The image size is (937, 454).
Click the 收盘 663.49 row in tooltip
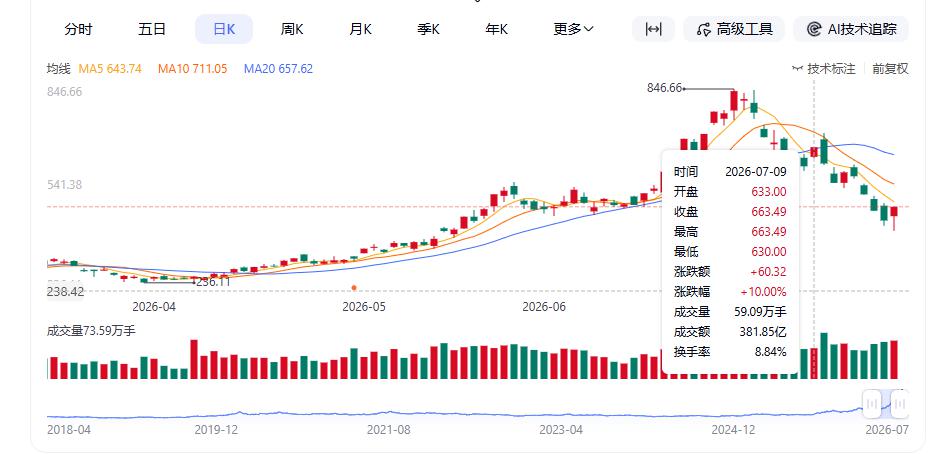coord(730,211)
